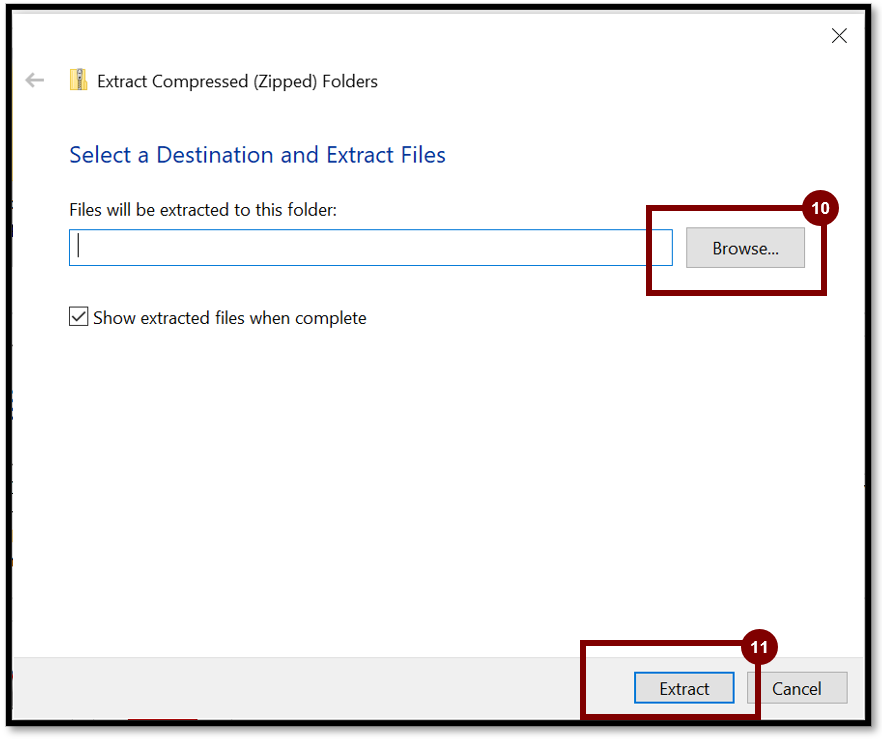
Task: Click the zipped folder icon beside the title
Action: click(78, 81)
